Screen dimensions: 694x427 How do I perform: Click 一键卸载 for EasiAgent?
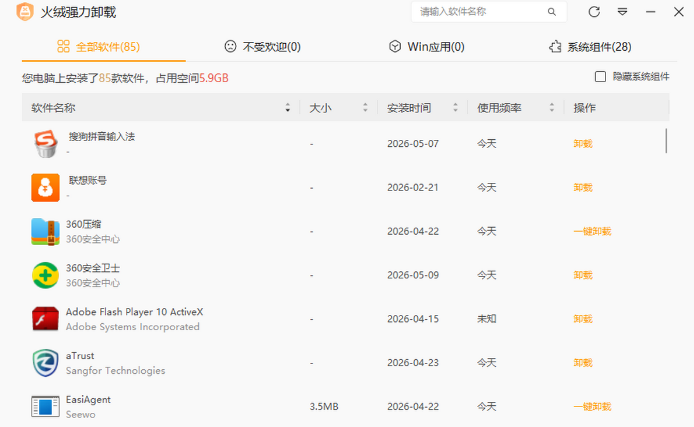[x=592, y=407]
